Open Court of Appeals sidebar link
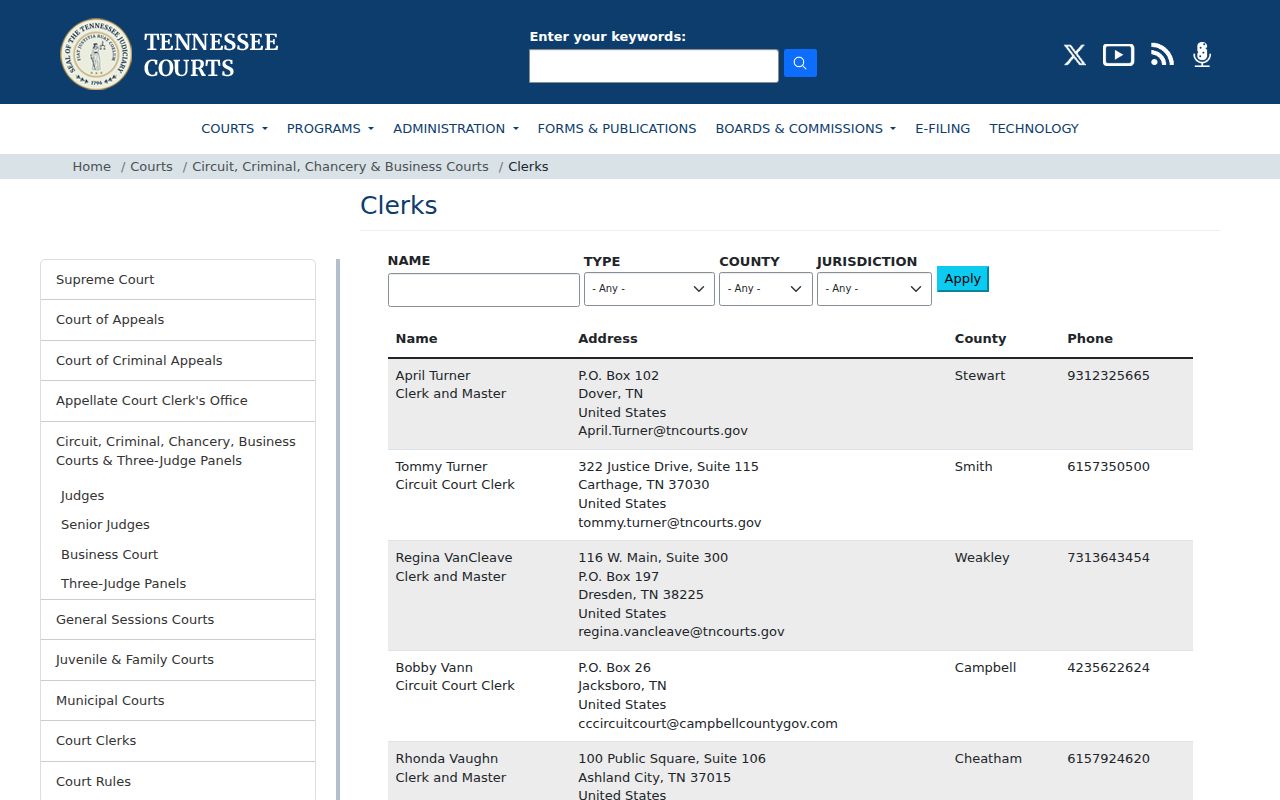1280x800 pixels. [178, 320]
